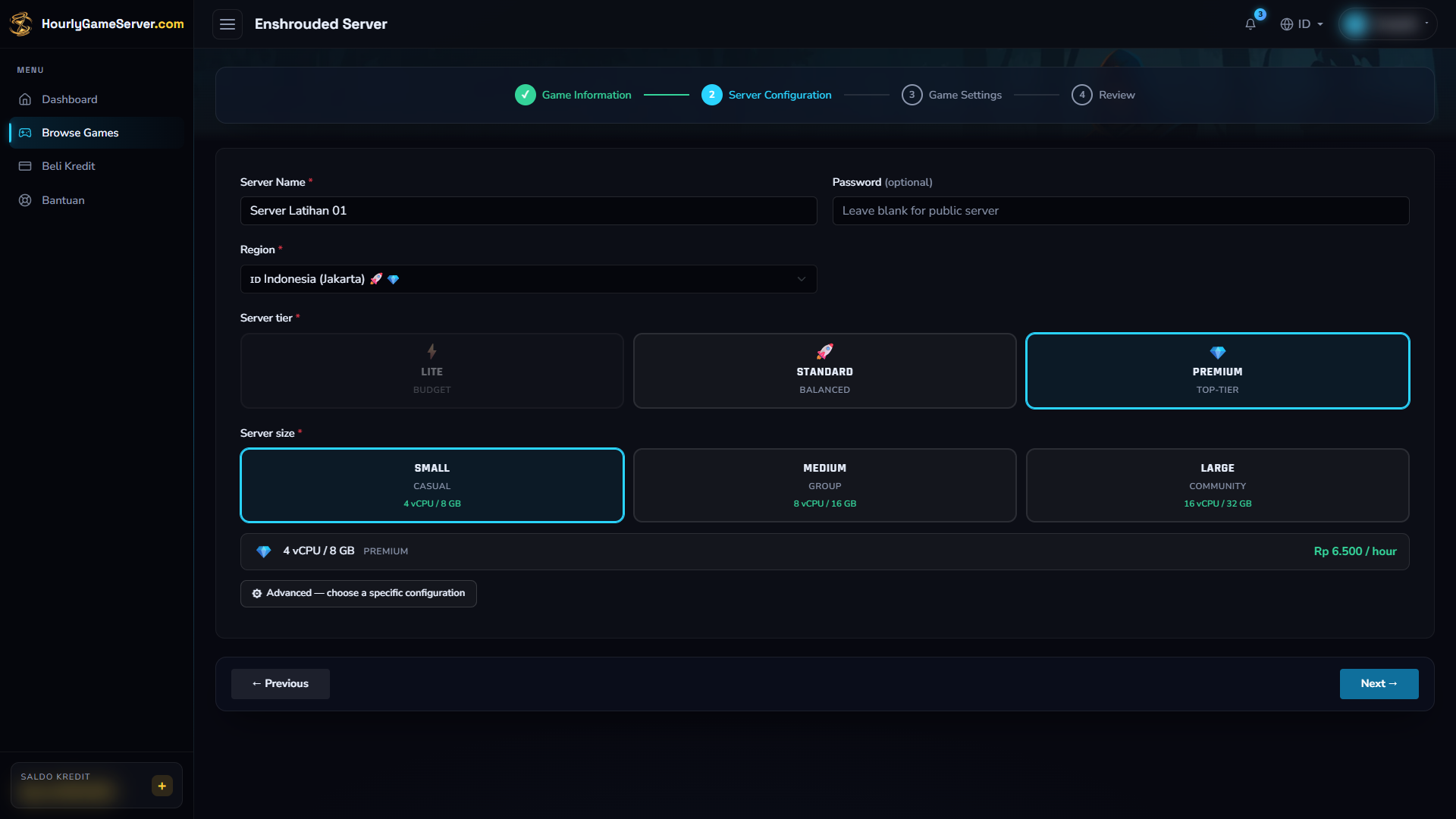Open Beli Kredit page
This screenshot has height=819, width=1456.
[x=96, y=166]
